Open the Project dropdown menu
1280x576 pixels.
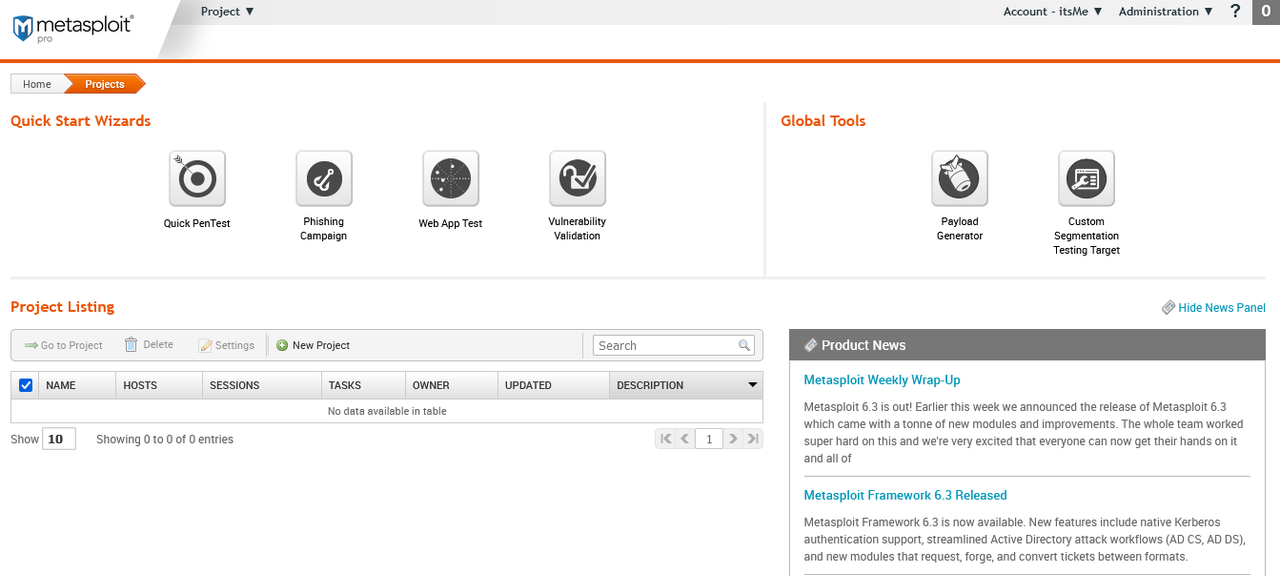tap(227, 11)
